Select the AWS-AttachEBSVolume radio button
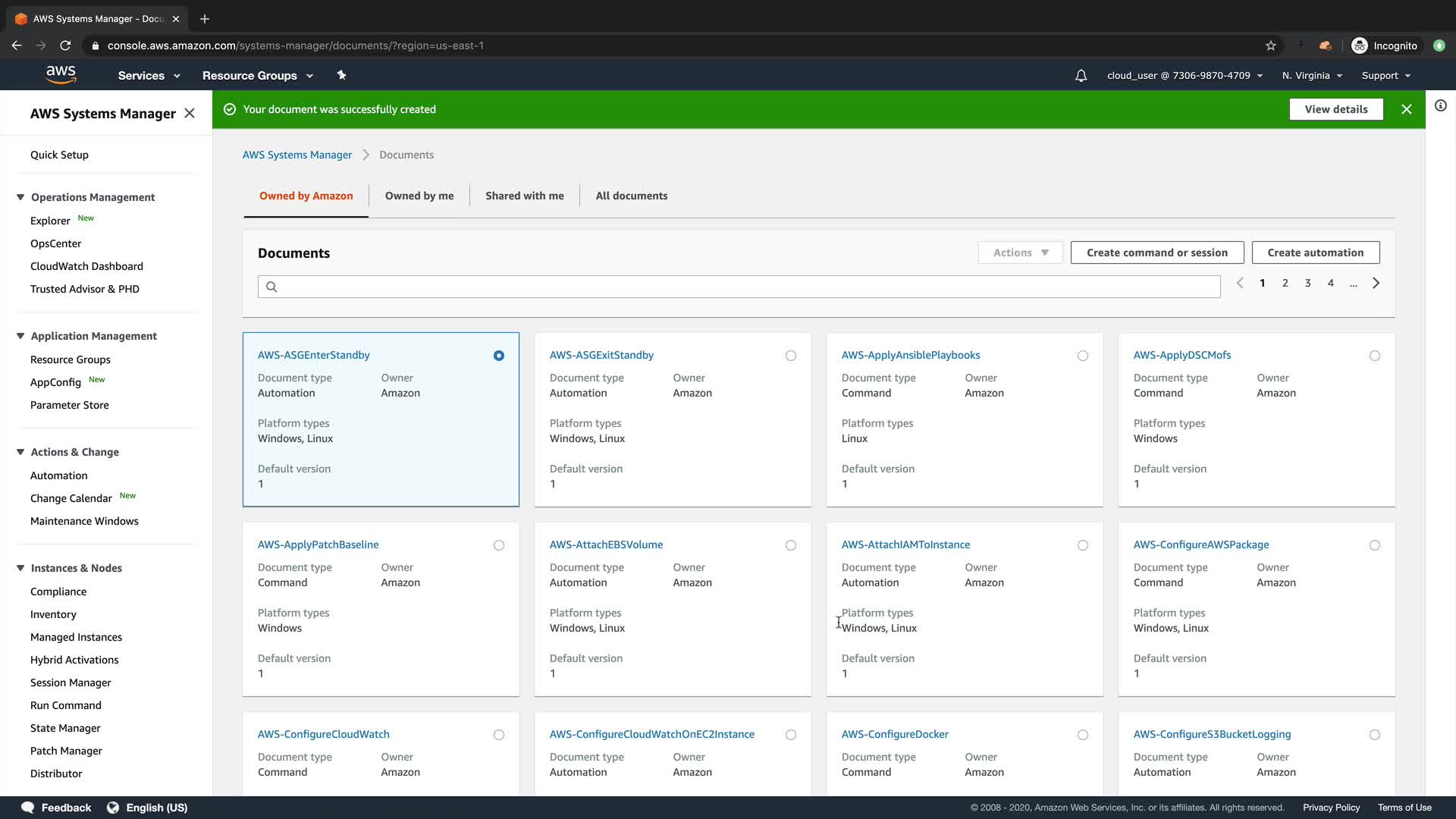Screen dimensions: 1456x819 pyautogui.click(x=790, y=545)
